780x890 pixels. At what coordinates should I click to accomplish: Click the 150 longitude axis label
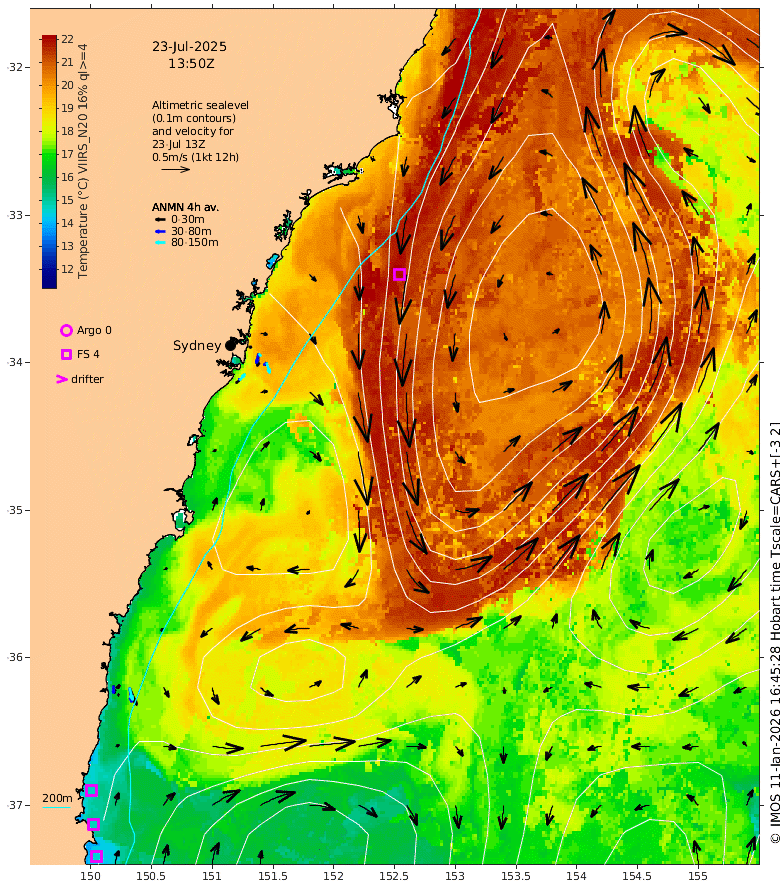point(90,876)
